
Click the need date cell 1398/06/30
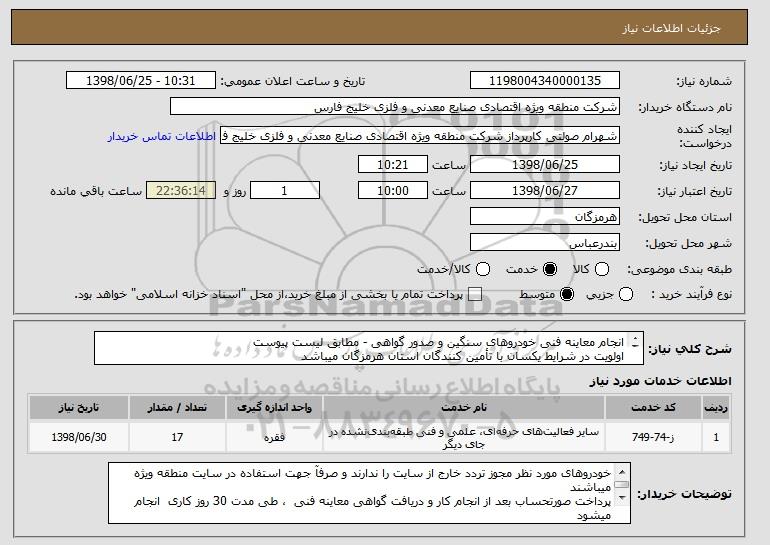click(x=79, y=437)
